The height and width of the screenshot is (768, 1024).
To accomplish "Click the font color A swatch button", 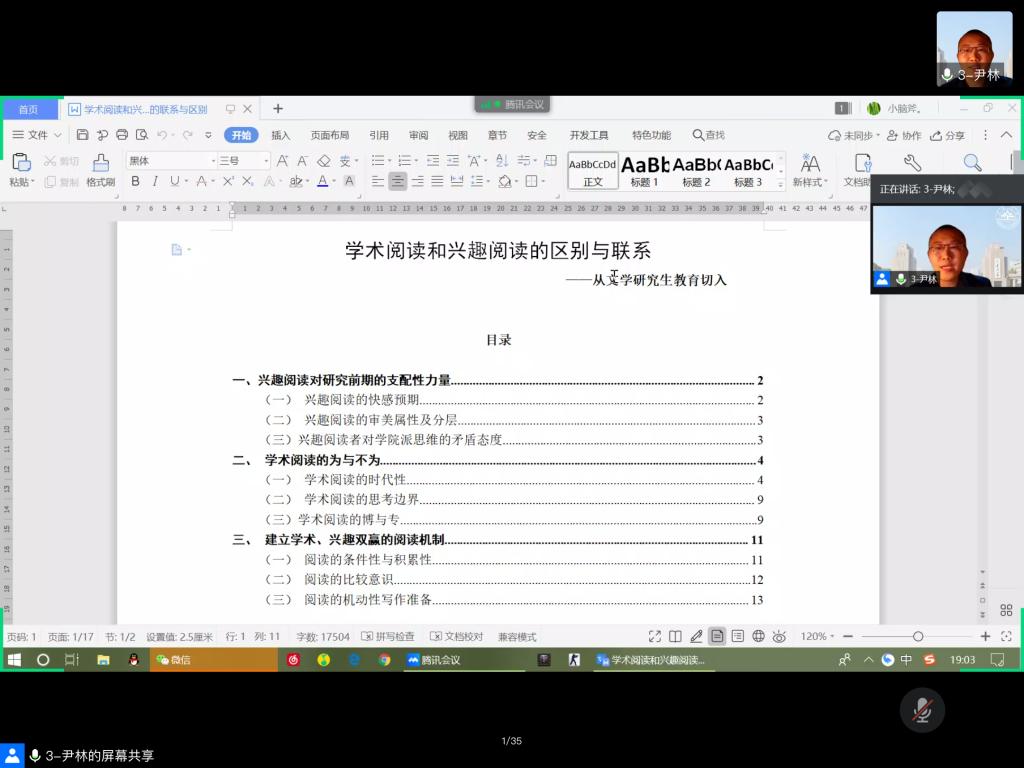I will pos(323,181).
